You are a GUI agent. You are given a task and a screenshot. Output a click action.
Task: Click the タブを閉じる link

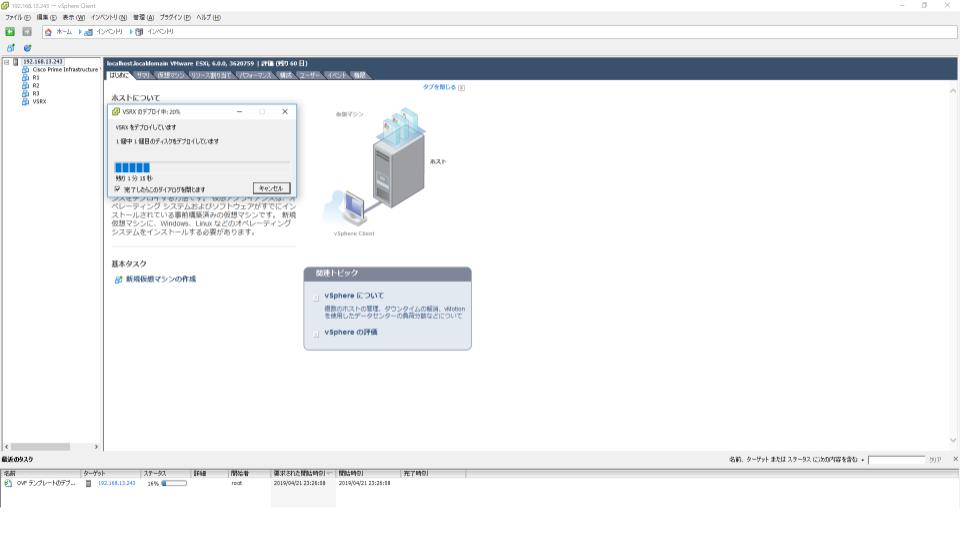(440, 88)
